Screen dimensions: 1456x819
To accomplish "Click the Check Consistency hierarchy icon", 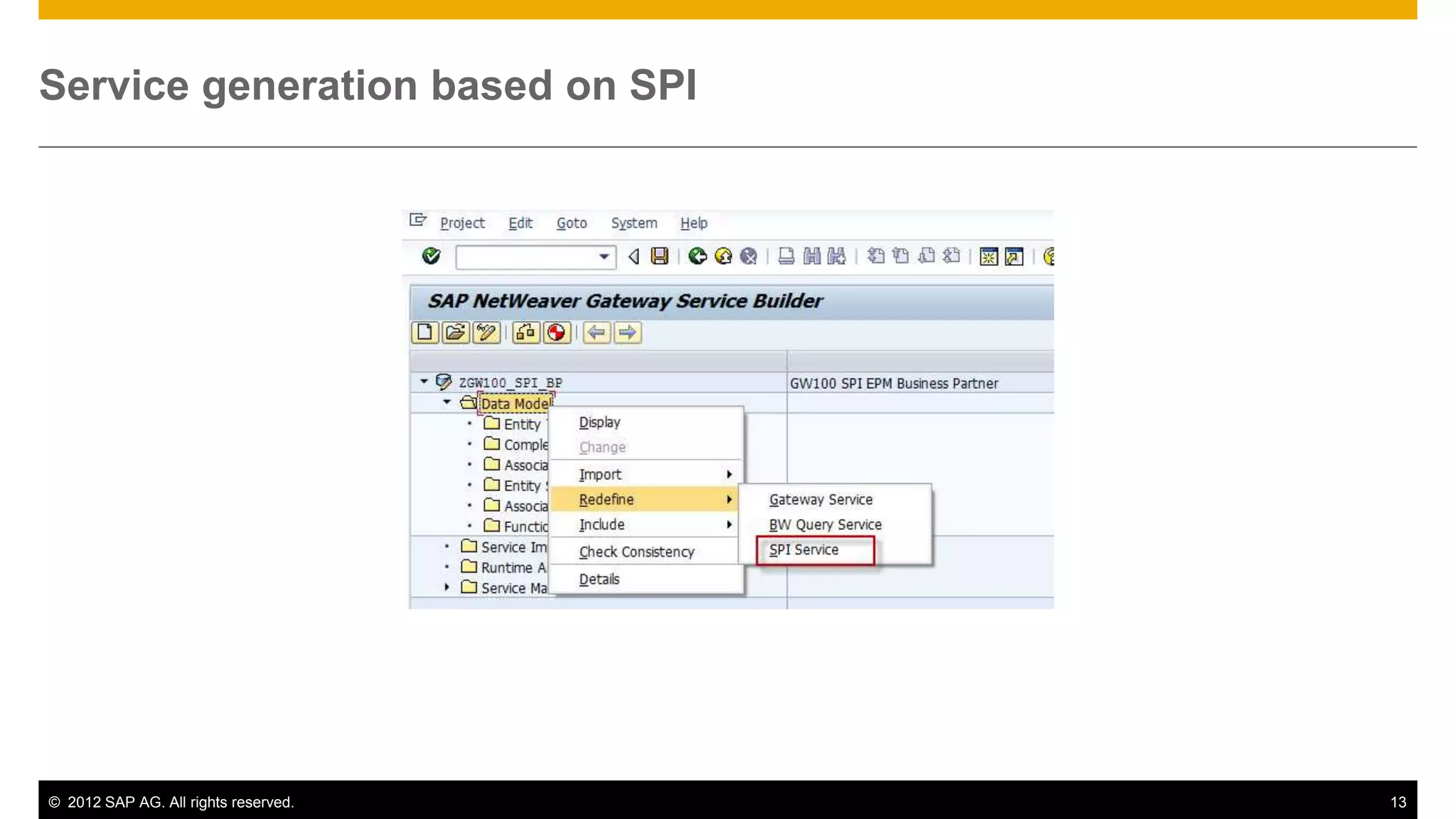I will tap(526, 332).
